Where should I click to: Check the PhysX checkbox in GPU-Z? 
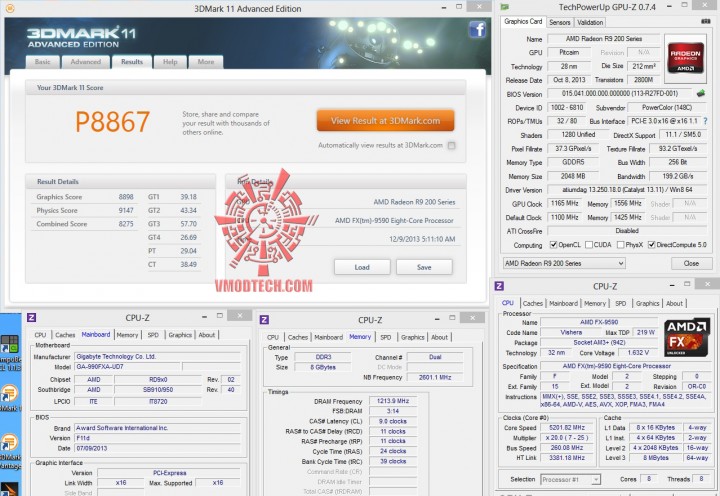pyautogui.click(x=620, y=245)
